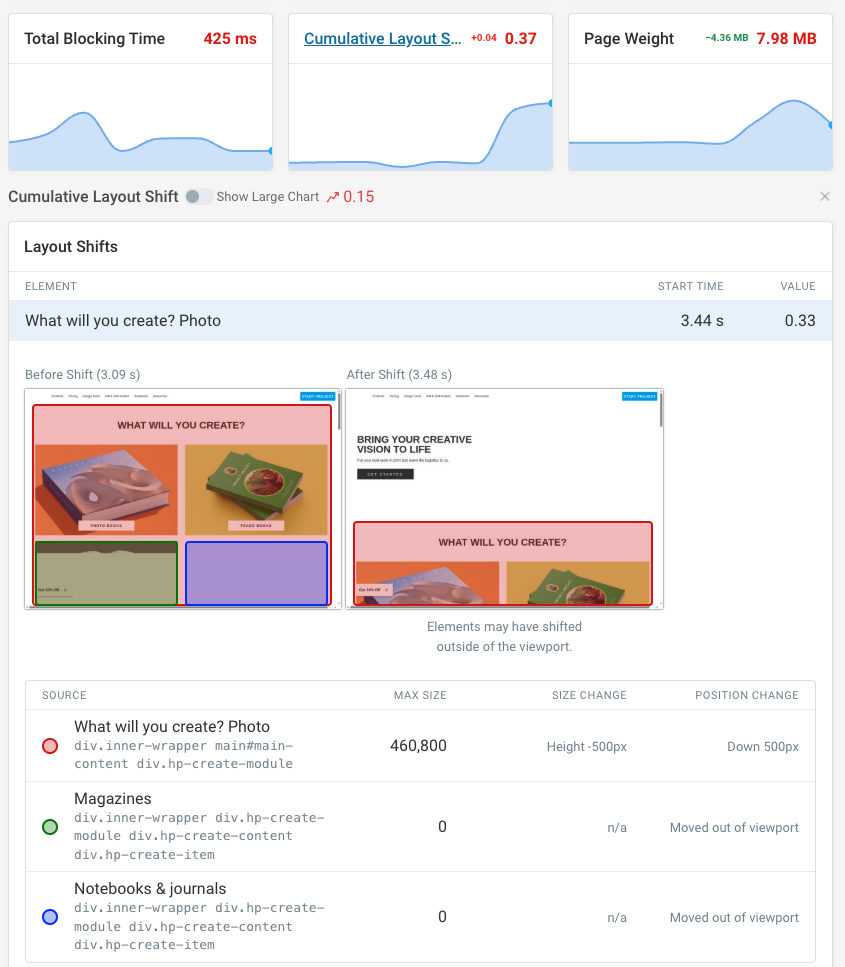Image resolution: width=845 pixels, height=967 pixels.
Task: Select the green Magazines source marker
Action: [x=50, y=827]
